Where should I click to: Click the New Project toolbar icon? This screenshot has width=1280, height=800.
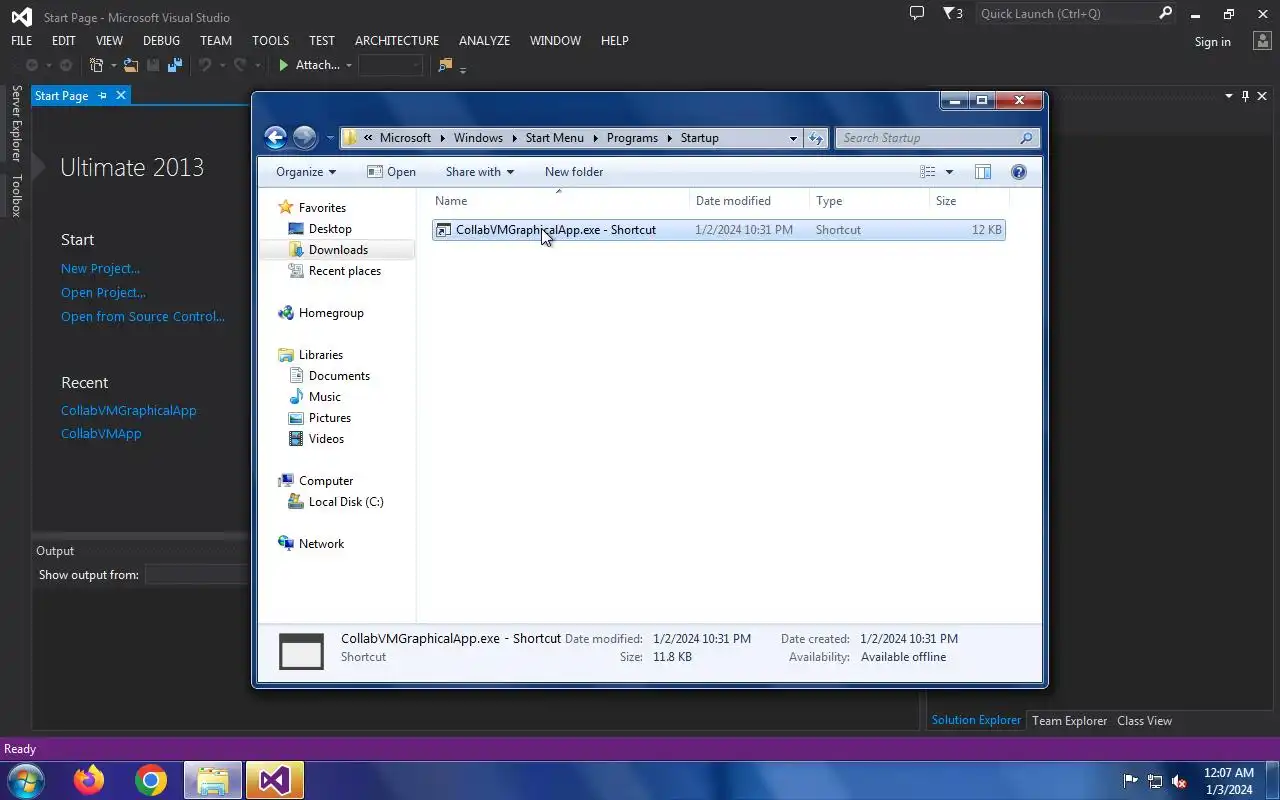coord(97,65)
